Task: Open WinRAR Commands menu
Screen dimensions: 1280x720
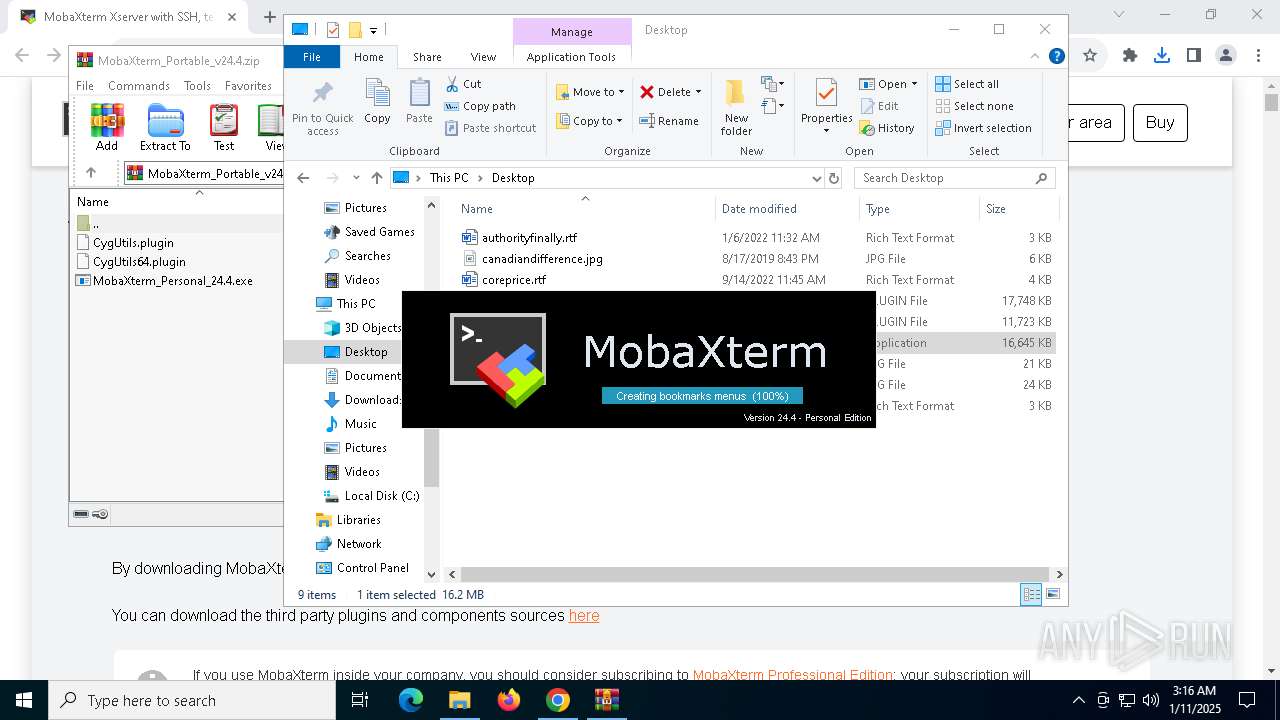Action: click(x=139, y=86)
